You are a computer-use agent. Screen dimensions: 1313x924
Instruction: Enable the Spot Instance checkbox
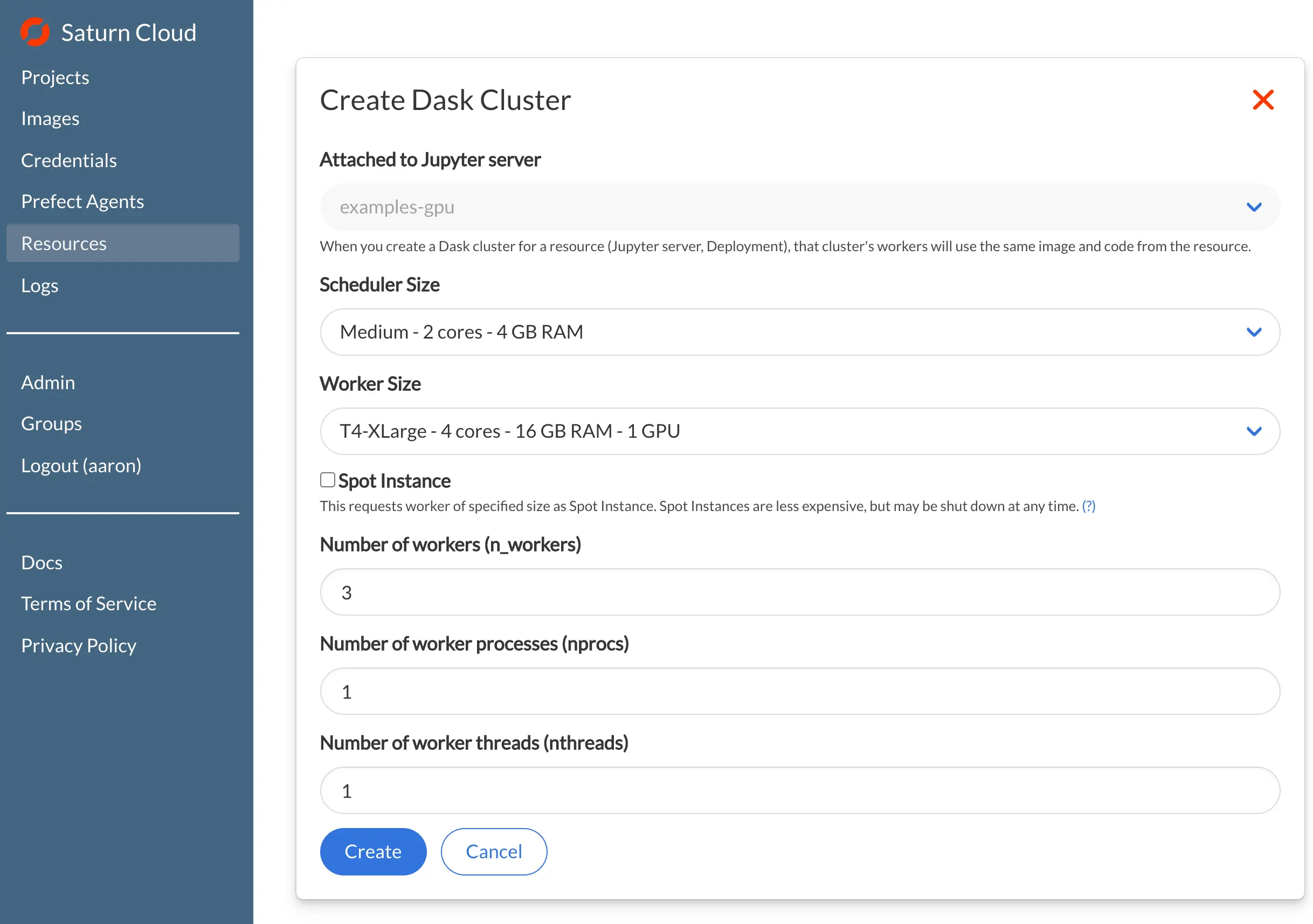point(327,480)
